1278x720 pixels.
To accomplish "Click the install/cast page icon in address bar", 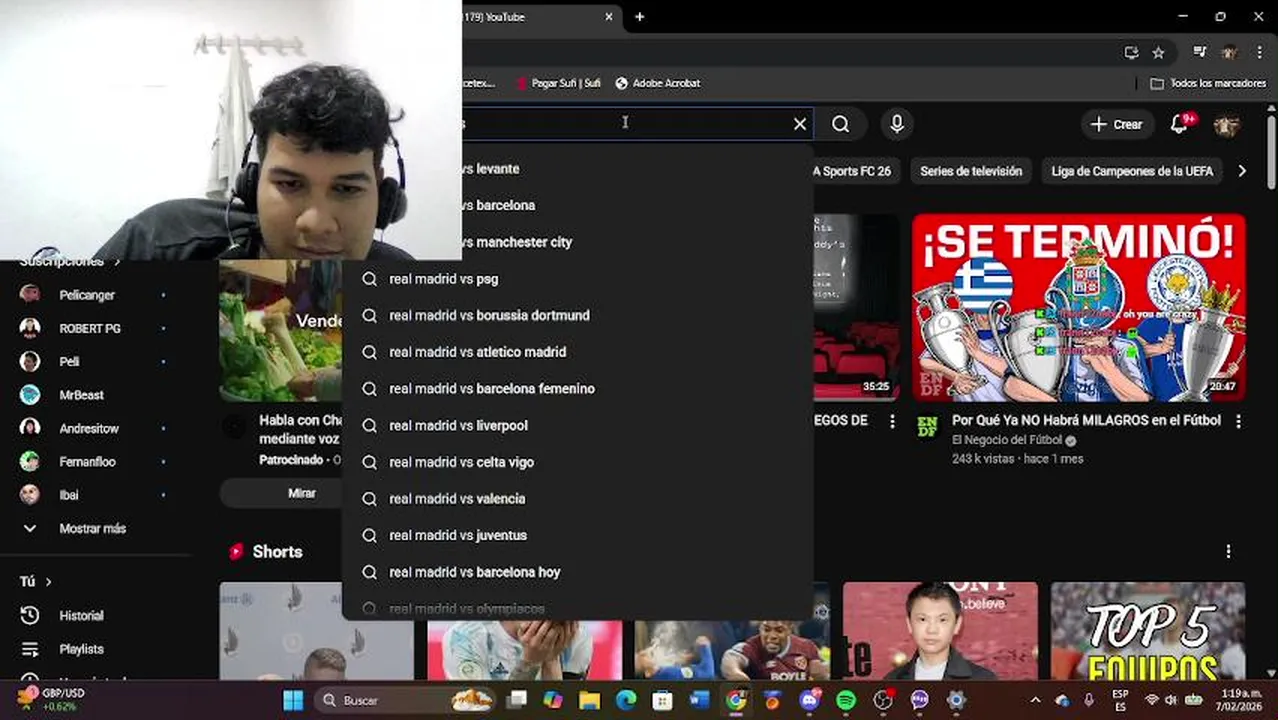I will pos(1131,53).
